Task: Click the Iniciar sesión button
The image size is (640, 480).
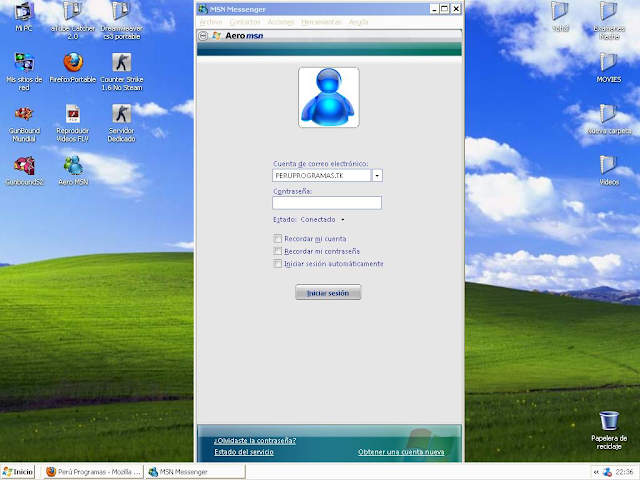Action: point(328,293)
